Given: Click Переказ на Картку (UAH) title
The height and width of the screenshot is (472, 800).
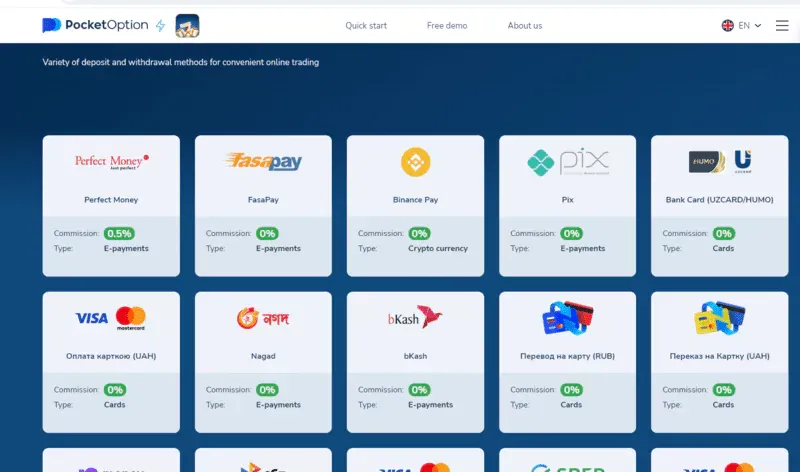Looking at the screenshot, I should (719, 356).
